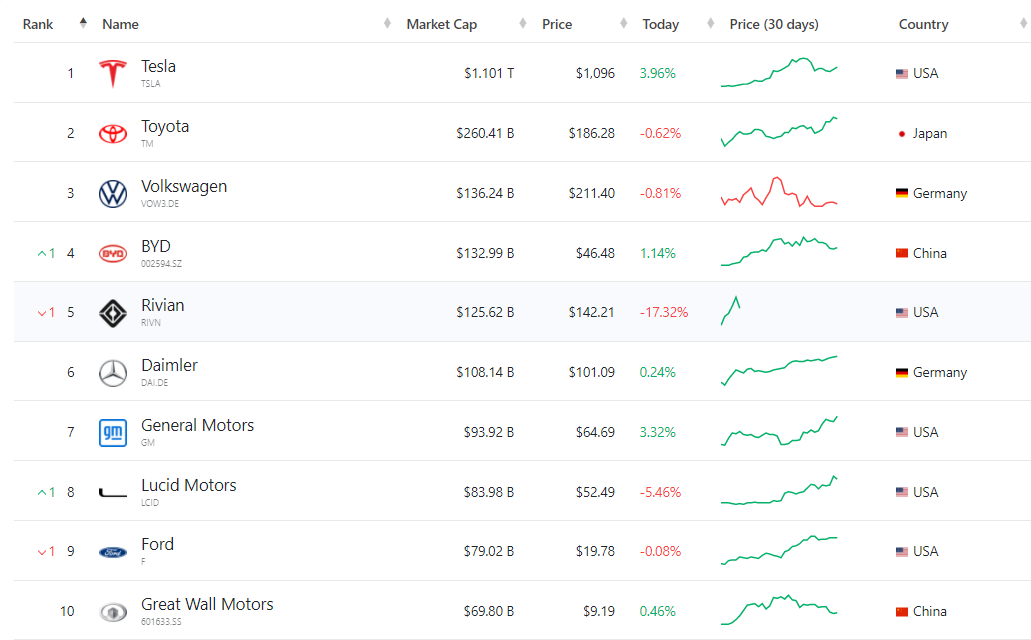The width and height of the screenshot is (1031, 640).
Task: Click the China flag in Great Wall row
Action: pyautogui.click(x=901, y=611)
